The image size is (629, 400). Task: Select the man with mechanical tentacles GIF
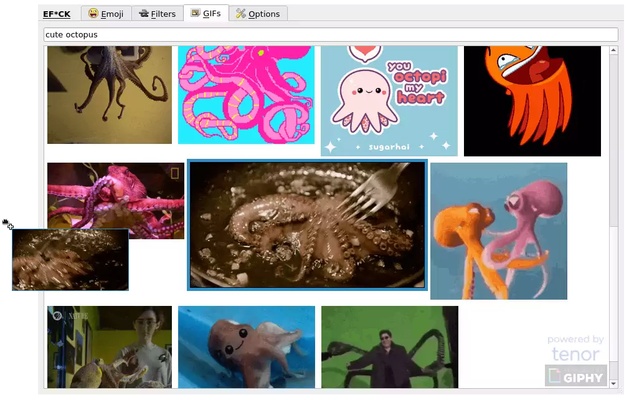tap(388, 347)
